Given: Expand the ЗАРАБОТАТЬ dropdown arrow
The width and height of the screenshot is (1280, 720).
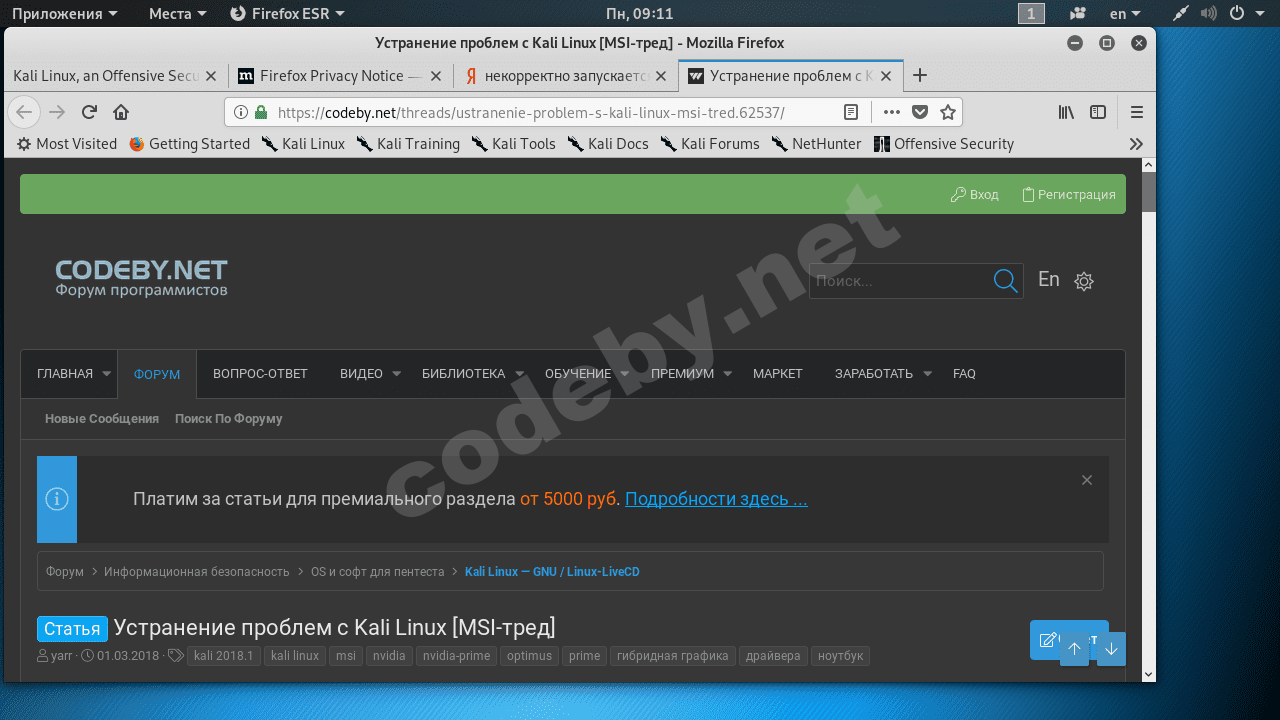Looking at the screenshot, I should pyautogui.click(x=927, y=374).
